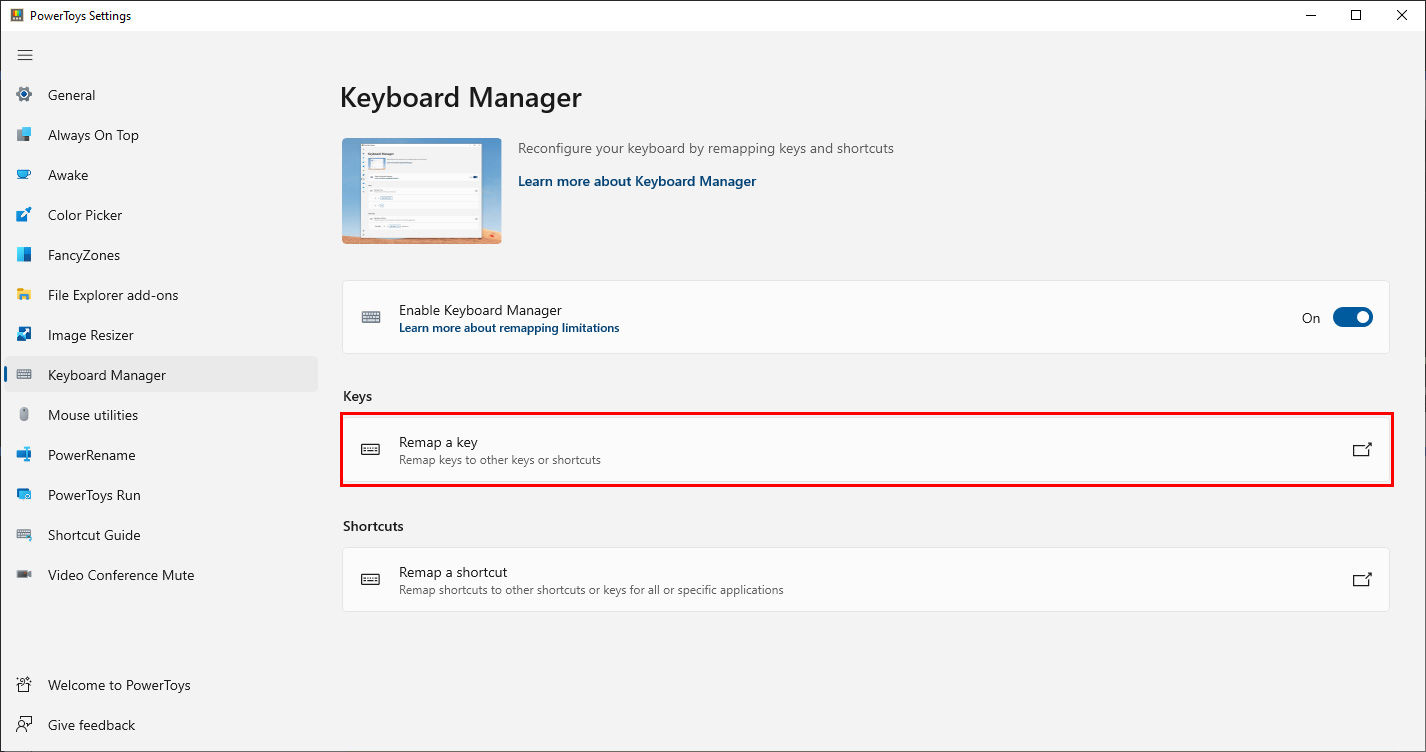
Task: Toggle off Enable Keyboard Manager
Action: (x=1352, y=317)
